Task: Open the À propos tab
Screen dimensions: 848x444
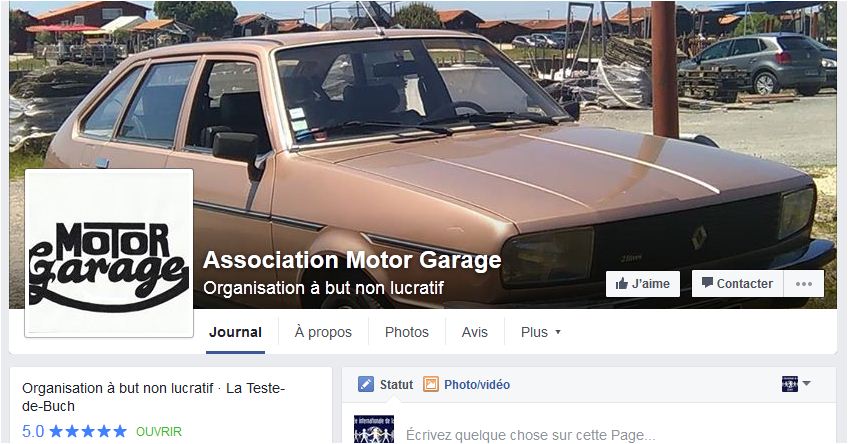Action: coord(323,332)
